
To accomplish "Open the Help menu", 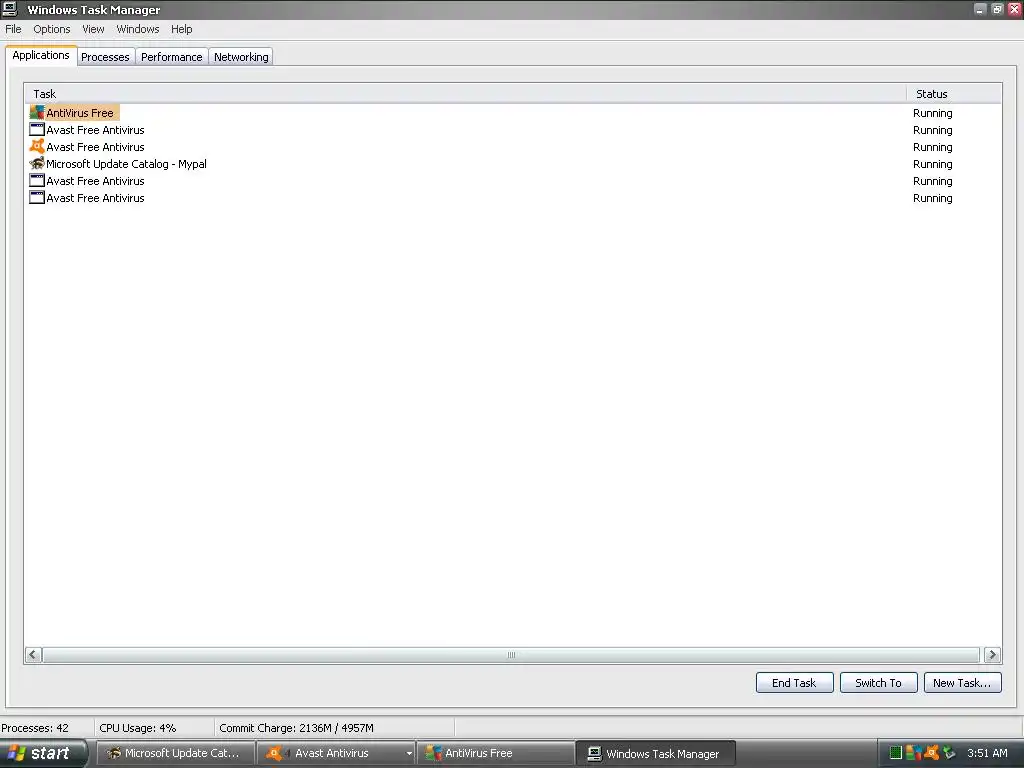I will 182,29.
